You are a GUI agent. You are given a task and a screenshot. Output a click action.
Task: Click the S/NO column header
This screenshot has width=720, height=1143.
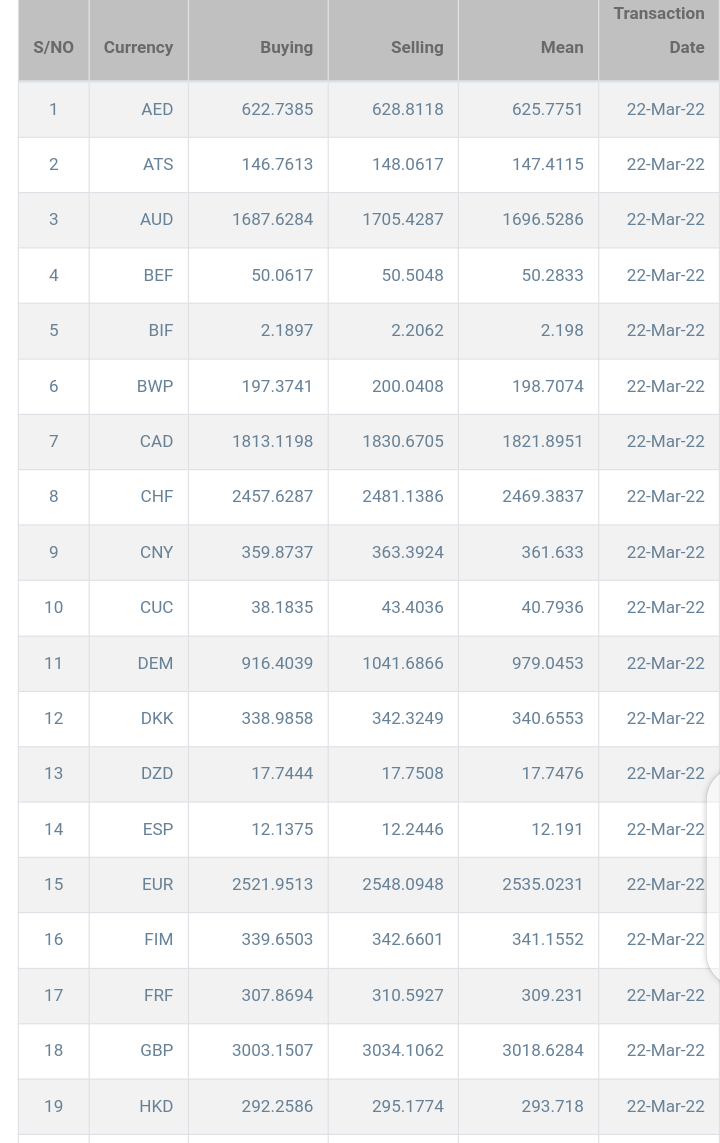pyautogui.click(x=53, y=47)
